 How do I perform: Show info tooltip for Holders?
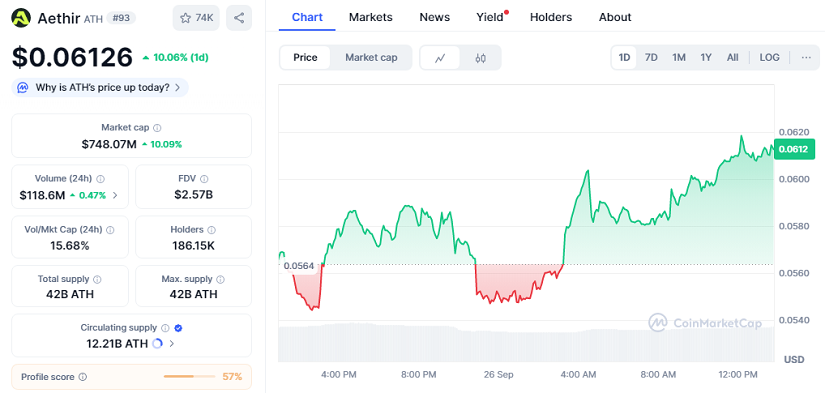coord(212,230)
